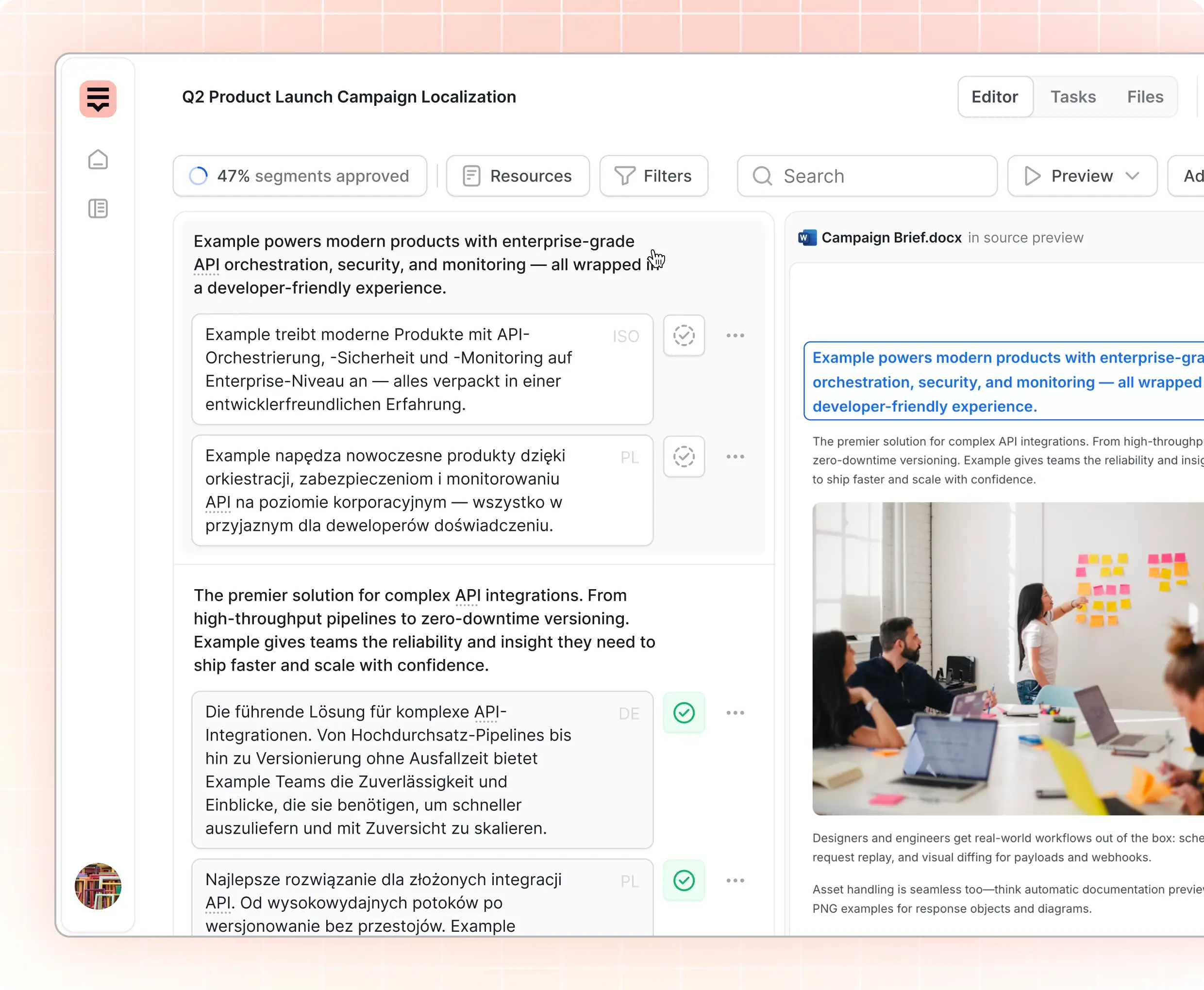Image resolution: width=1204 pixels, height=990 pixels.
Task: Click the DE language label
Action: (629, 714)
